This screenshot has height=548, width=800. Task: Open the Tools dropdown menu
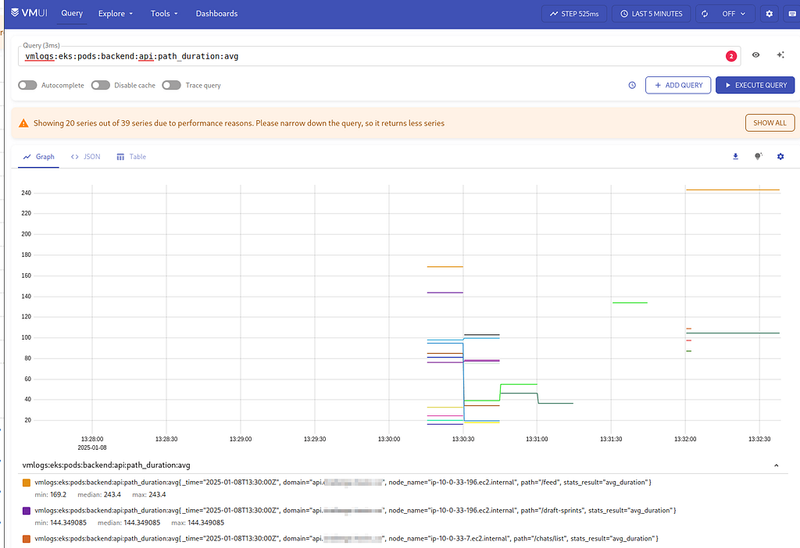[x=164, y=14]
